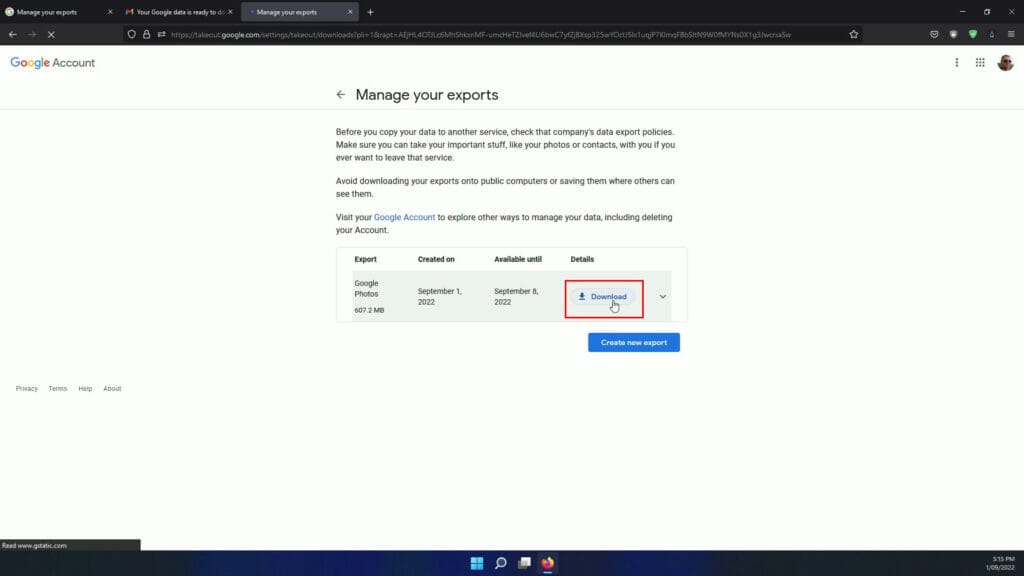Image resolution: width=1024 pixels, height=576 pixels.
Task: Click the Google Account profile avatar
Action: [x=1005, y=62]
